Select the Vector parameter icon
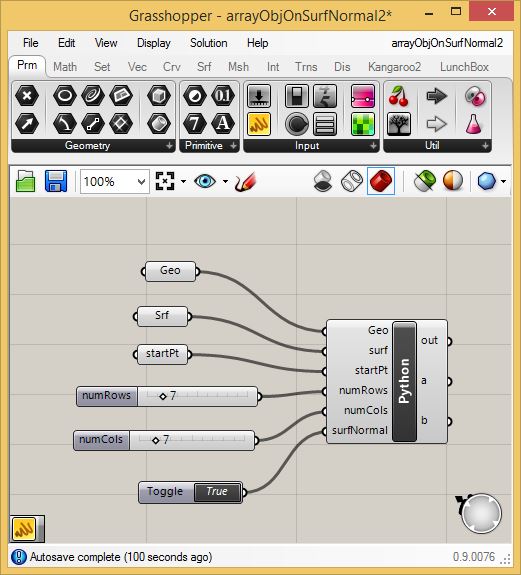This screenshot has width=521, height=575. [27, 123]
